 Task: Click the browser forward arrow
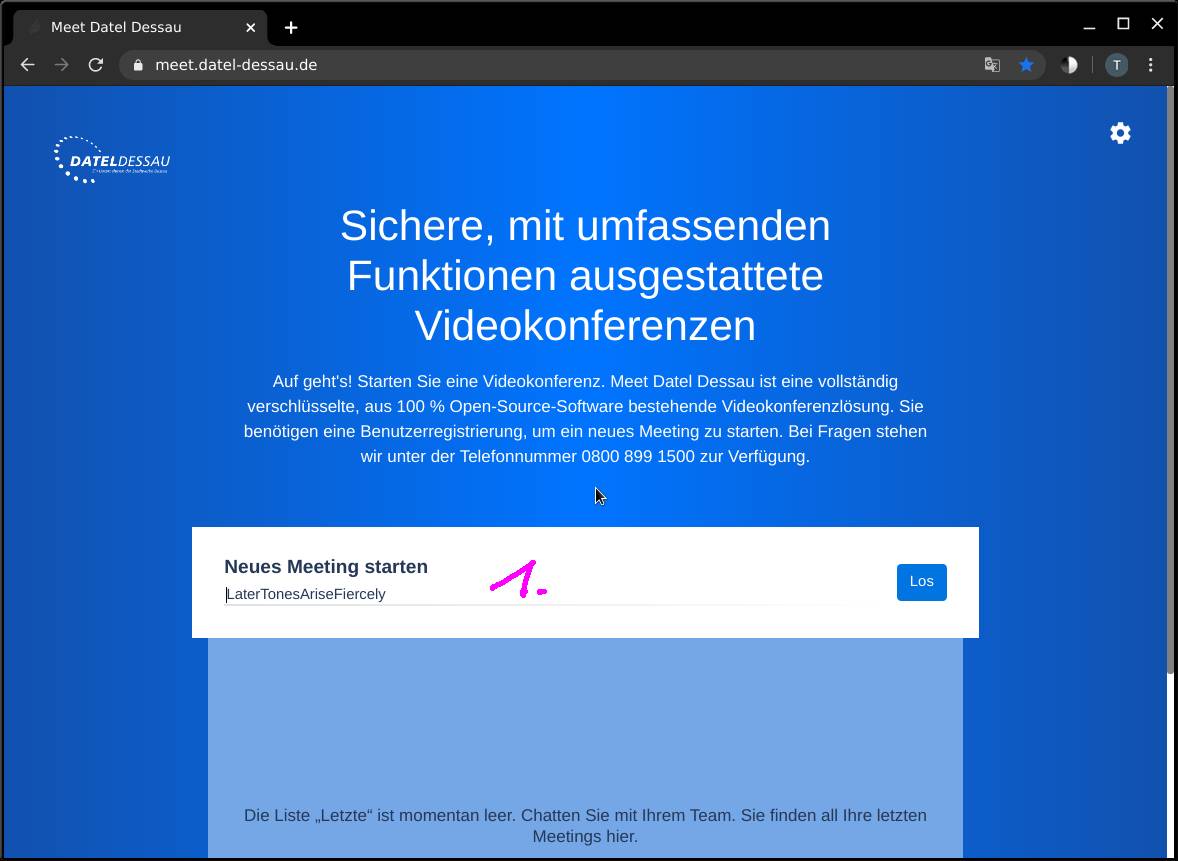tap(62, 65)
